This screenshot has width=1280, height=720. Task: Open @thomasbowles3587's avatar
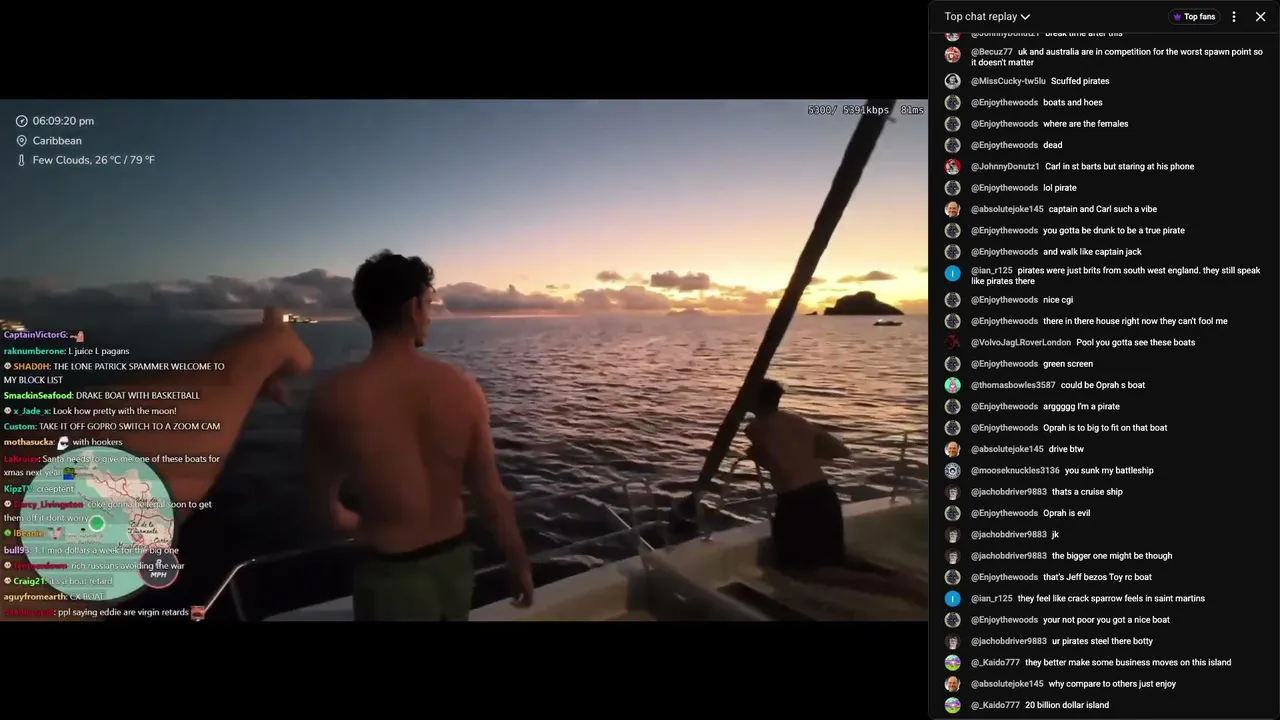pyautogui.click(x=953, y=385)
